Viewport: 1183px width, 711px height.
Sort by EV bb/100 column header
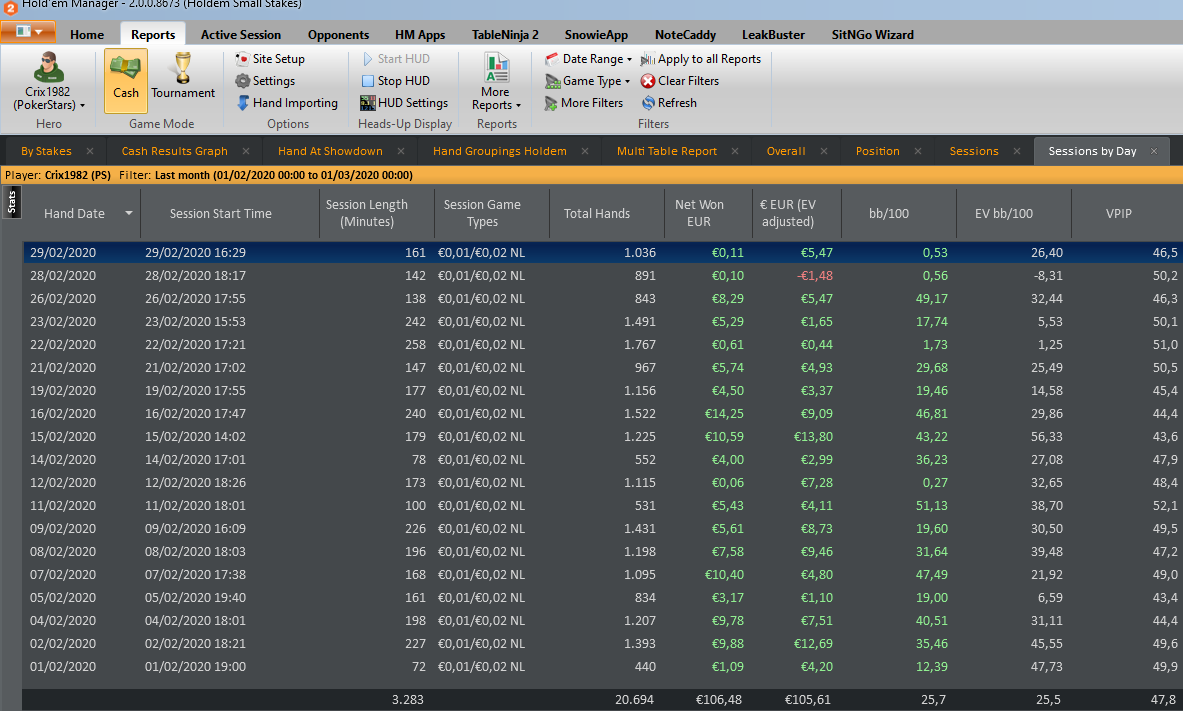point(1003,214)
